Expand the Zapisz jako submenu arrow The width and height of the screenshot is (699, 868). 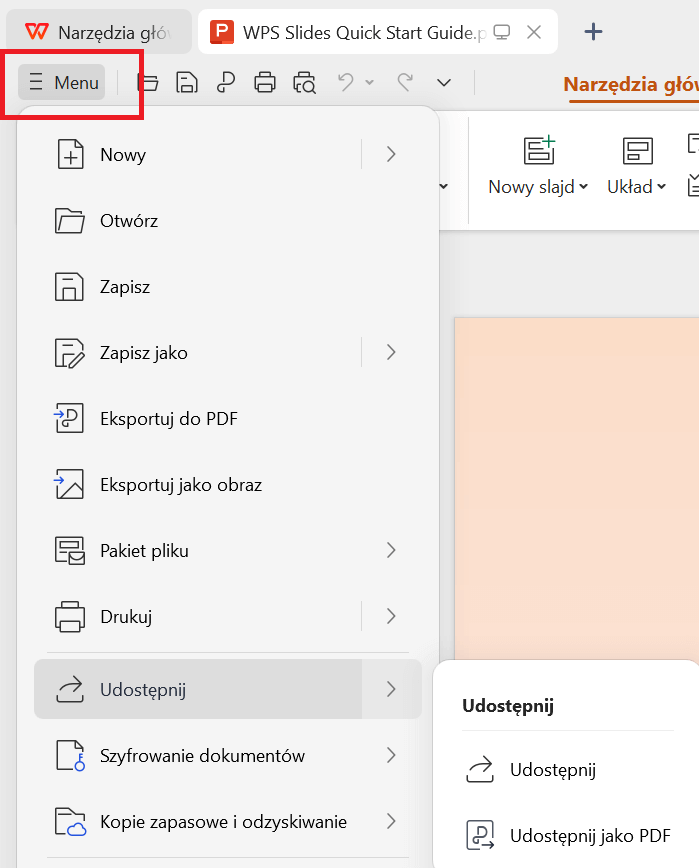391,352
